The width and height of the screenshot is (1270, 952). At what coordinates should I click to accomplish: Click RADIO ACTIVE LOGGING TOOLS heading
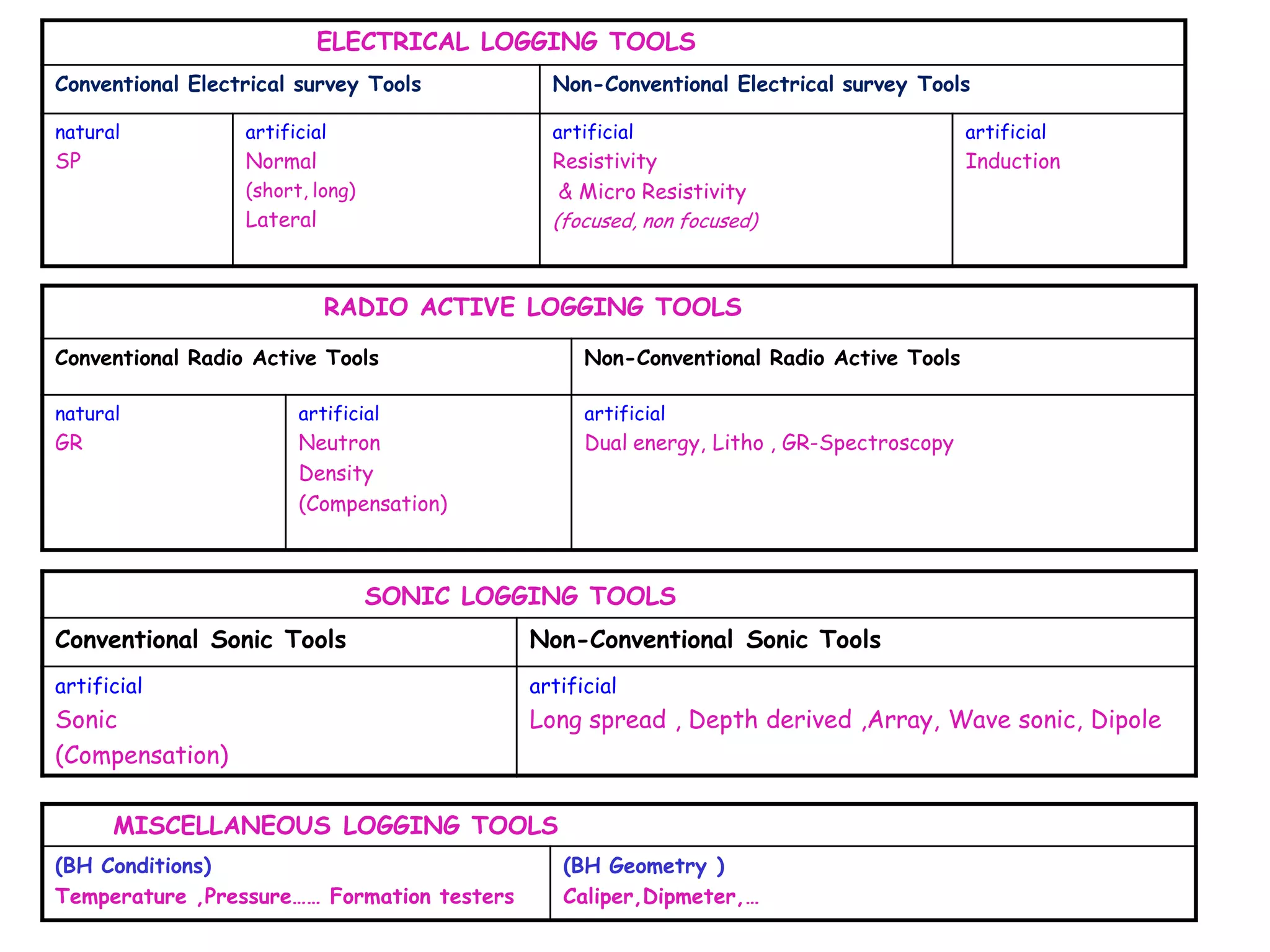532,307
